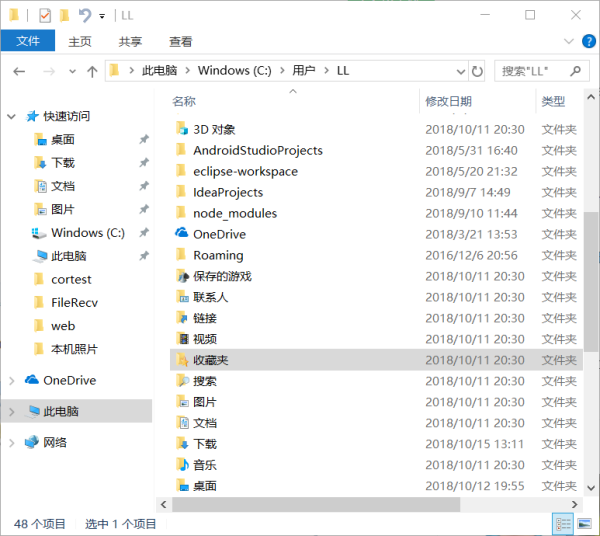The image size is (600, 536).
Task: Click the search magnifier icon
Action: (575, 71)
